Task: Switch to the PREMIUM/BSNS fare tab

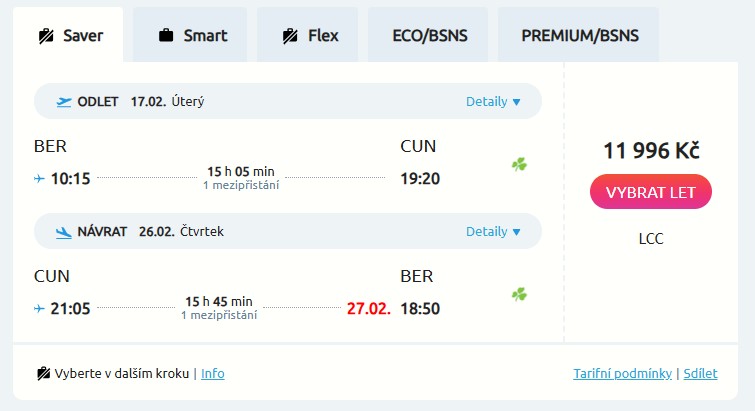Action: pos(578,36)
